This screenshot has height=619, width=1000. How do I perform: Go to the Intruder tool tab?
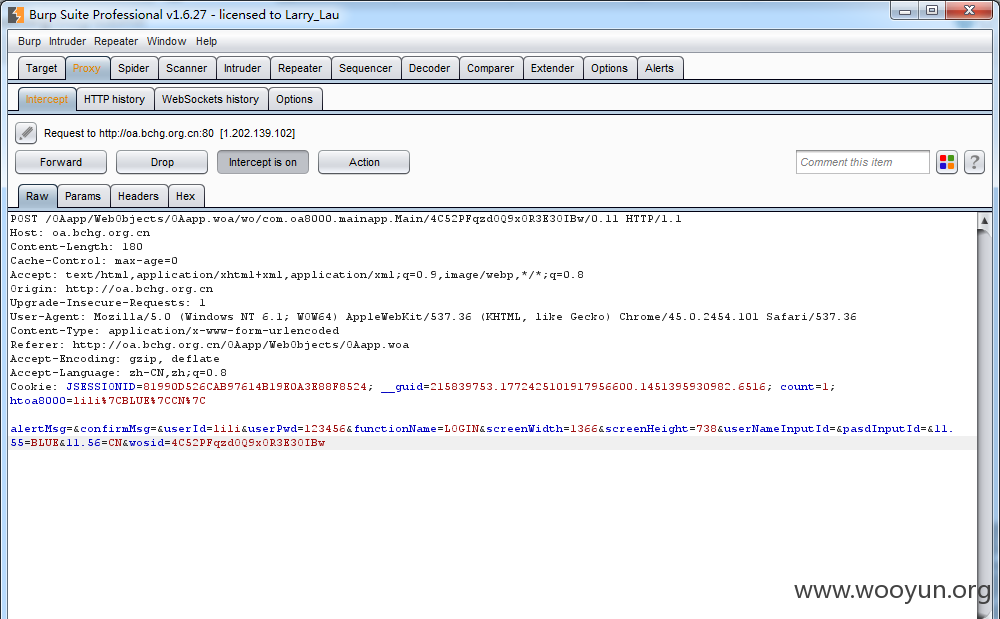[242, 68]
